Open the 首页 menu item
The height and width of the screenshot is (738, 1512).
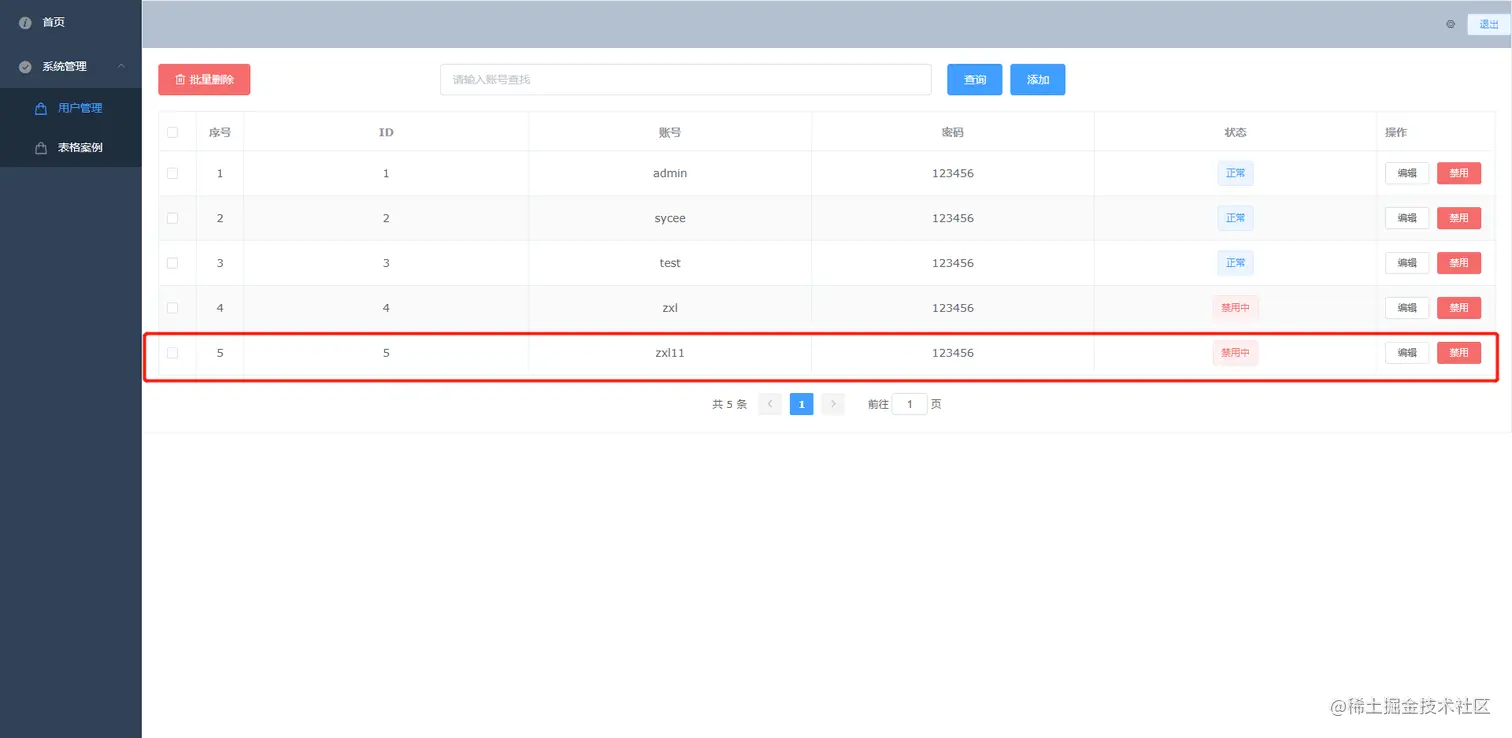point(71,22)
